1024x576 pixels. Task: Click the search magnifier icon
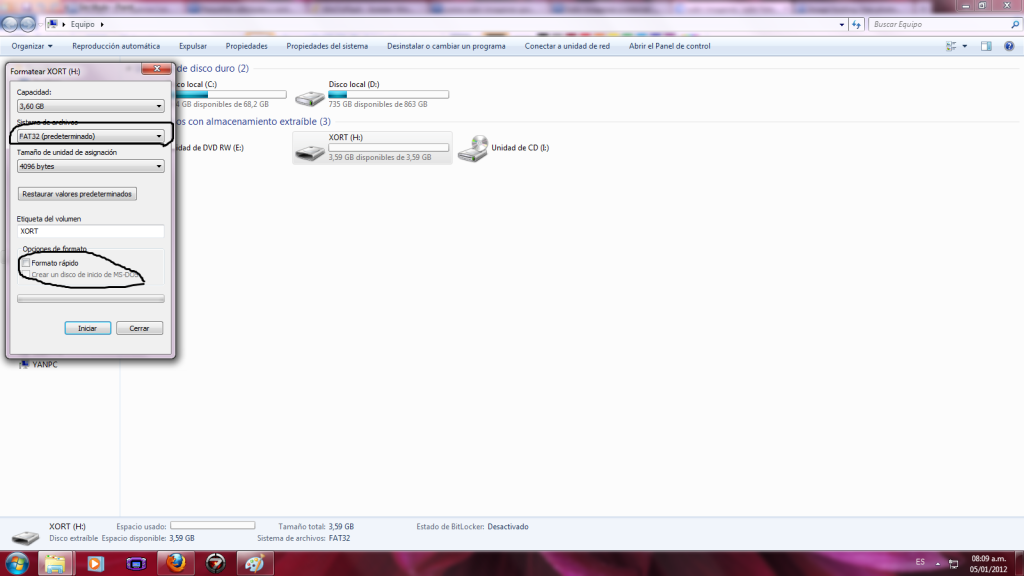[1015, 24]
